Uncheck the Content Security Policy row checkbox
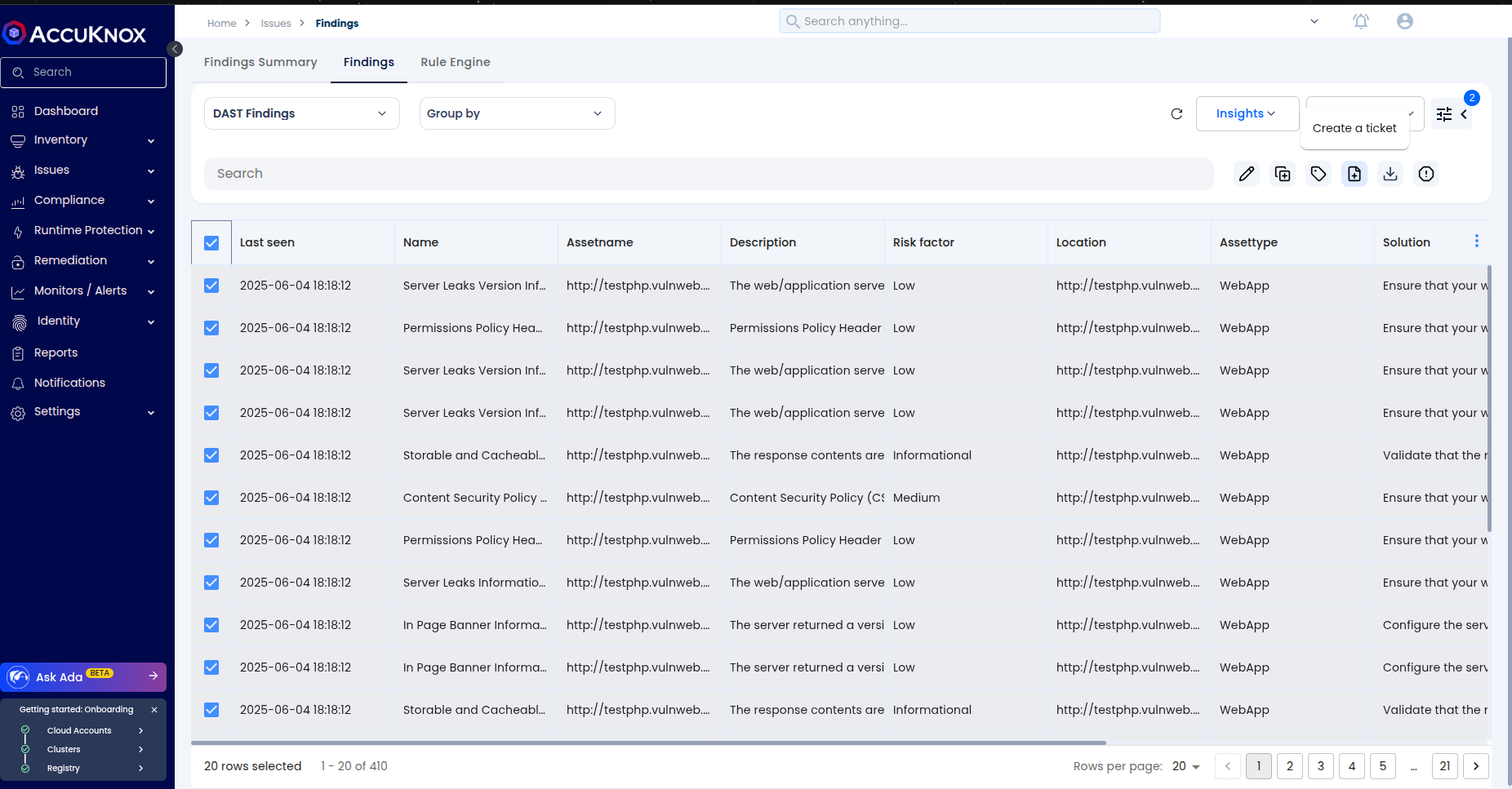Viewport: 1512px width, 789px height. (x=211, y=498)
